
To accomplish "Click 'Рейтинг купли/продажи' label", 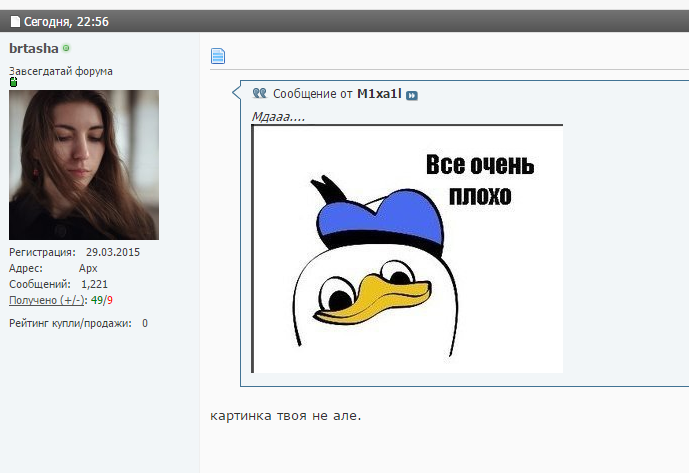I will tap(70, 324).
